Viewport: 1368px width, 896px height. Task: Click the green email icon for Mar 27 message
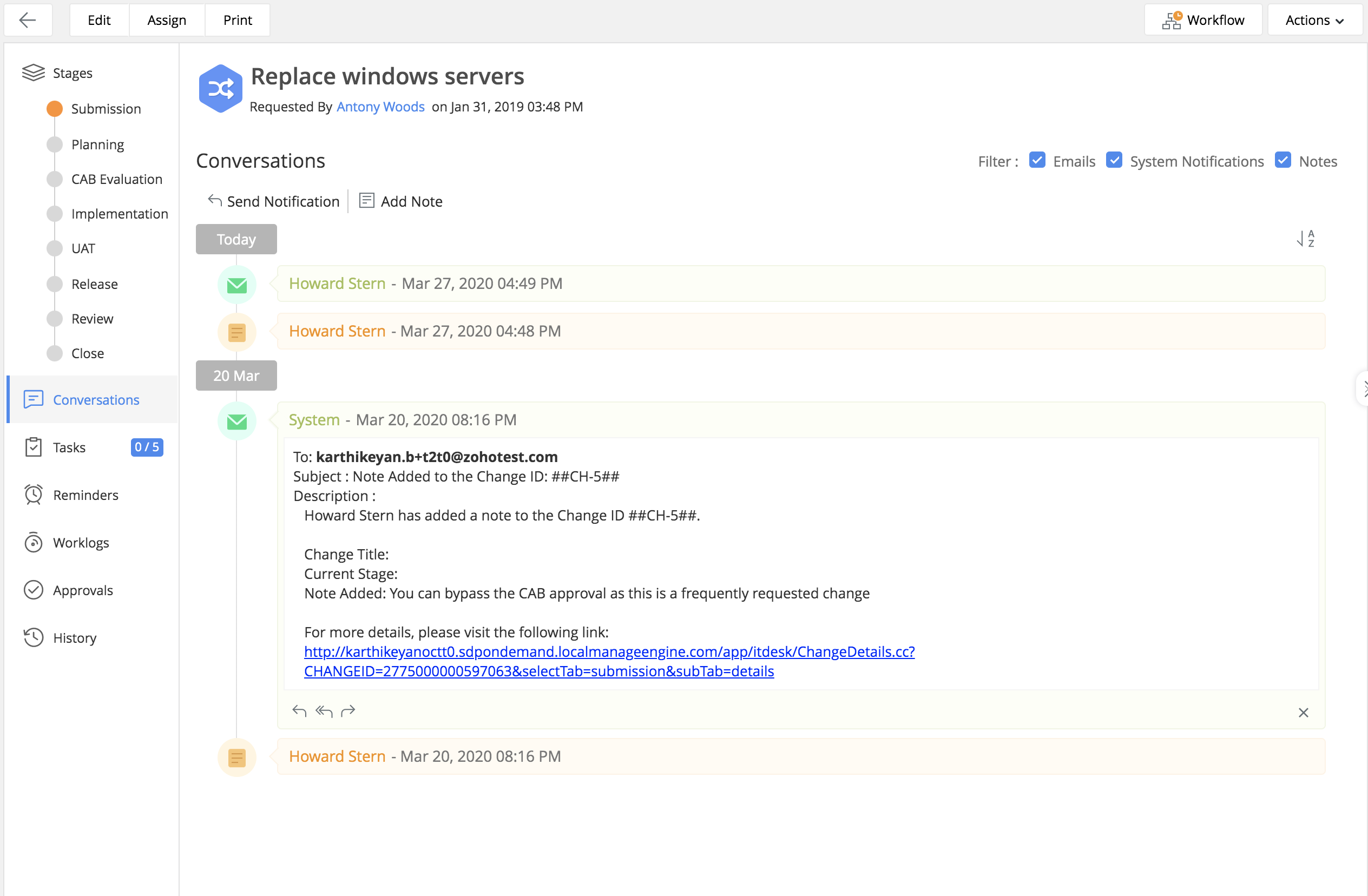[237, 285]
